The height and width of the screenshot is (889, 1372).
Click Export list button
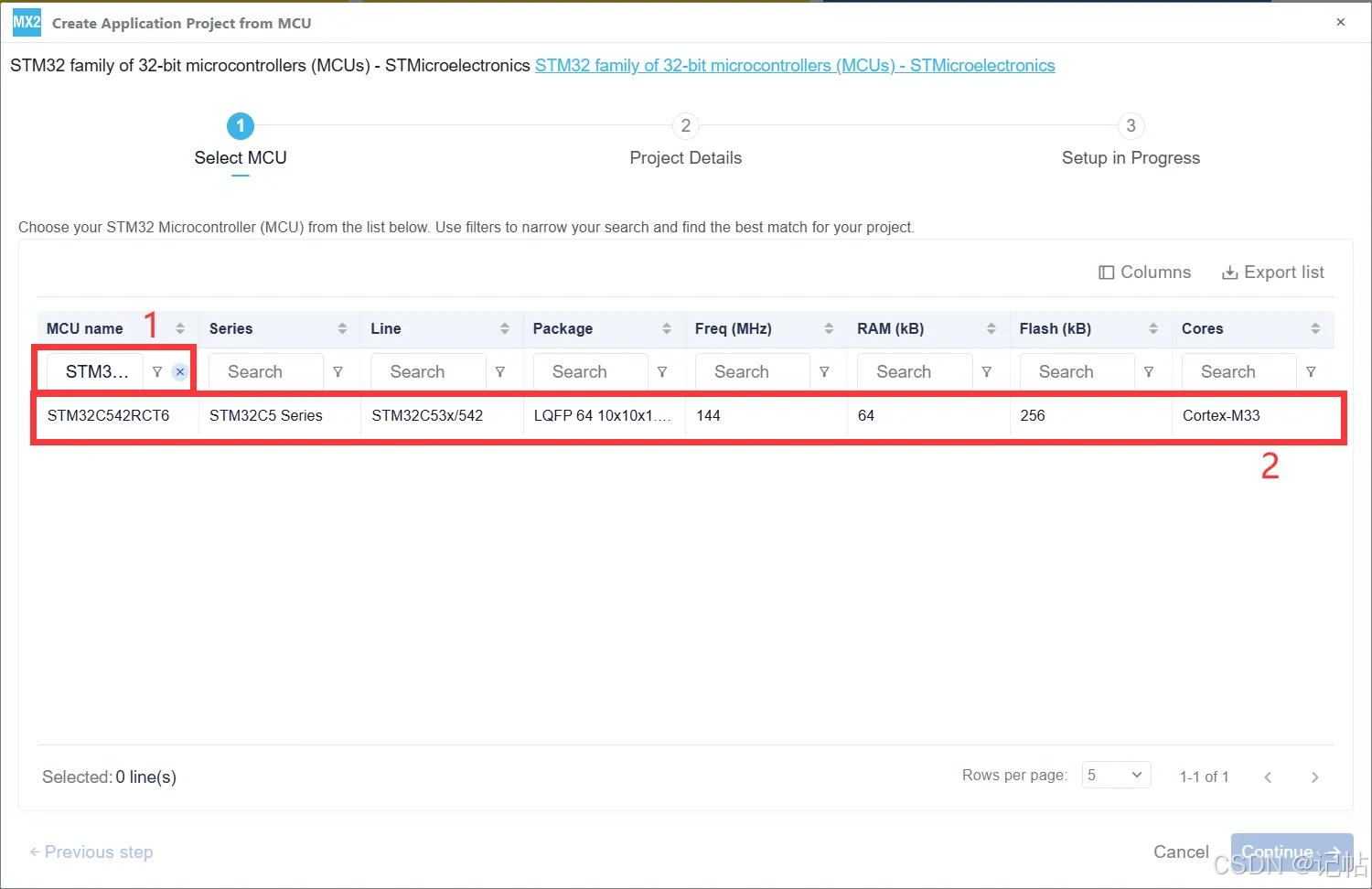click(1273, 273)
